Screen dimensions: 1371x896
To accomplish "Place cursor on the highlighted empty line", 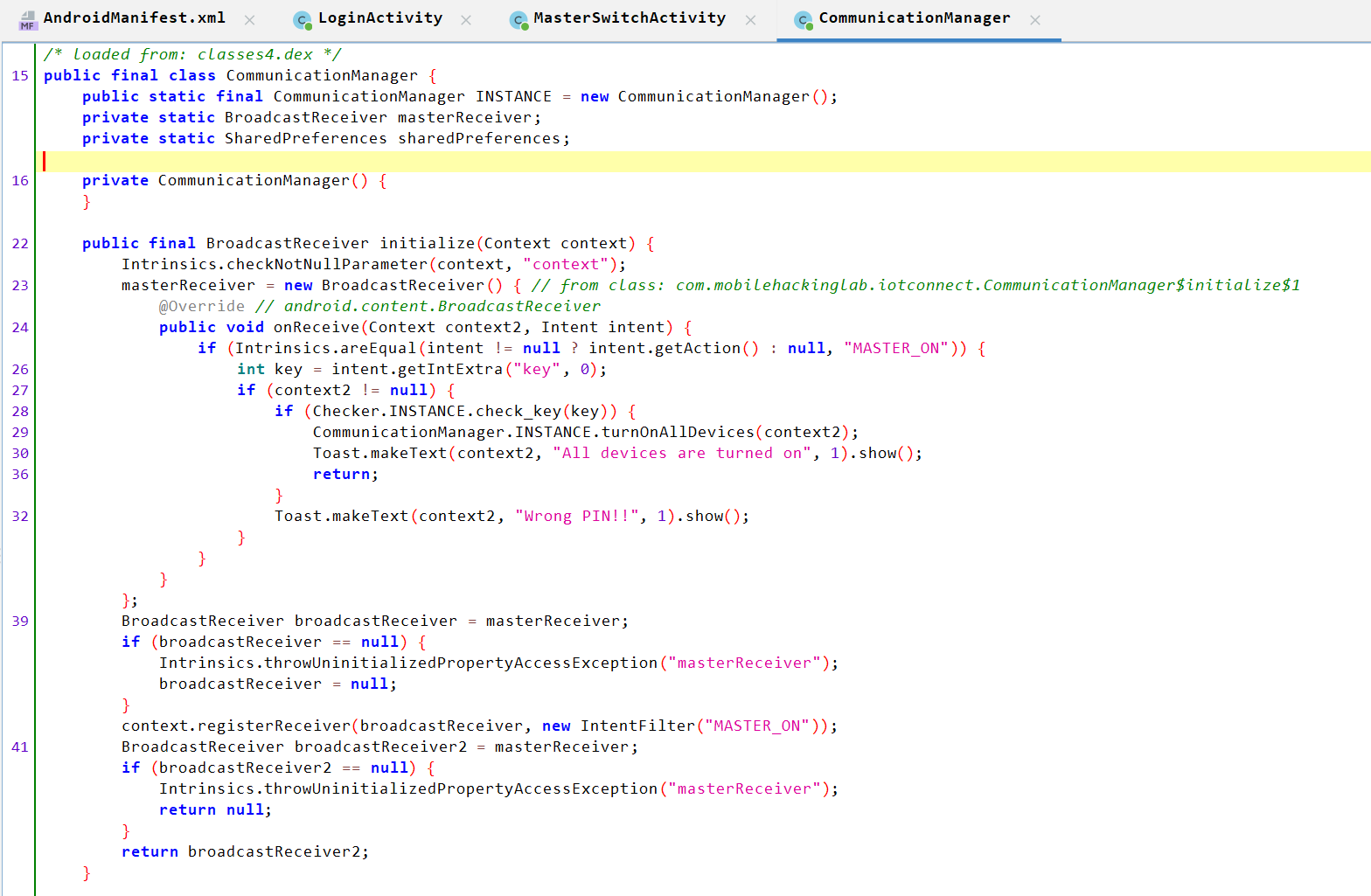I will click(x=706, y=162).
